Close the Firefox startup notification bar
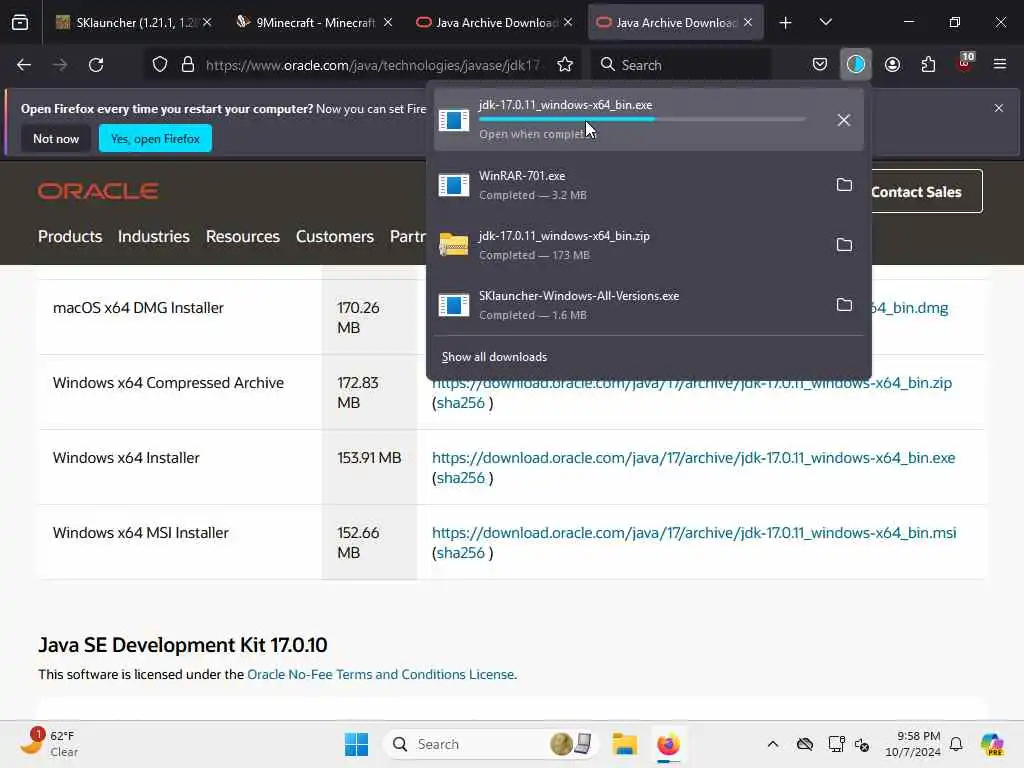This screenshot has height=768, width=1024. (x=999, y=108)
